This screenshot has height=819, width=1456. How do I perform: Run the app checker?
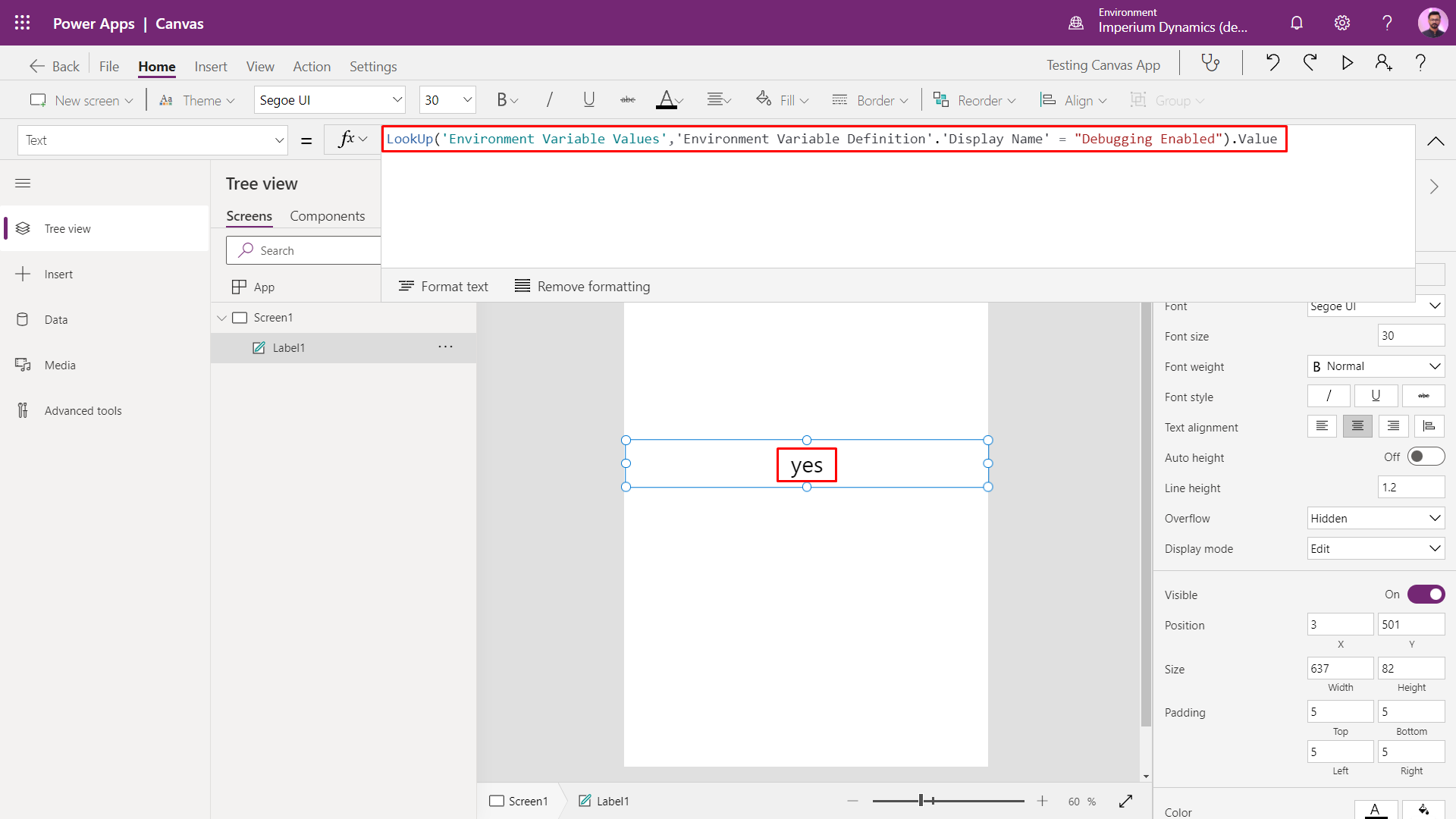click(x=1211, y=62)
